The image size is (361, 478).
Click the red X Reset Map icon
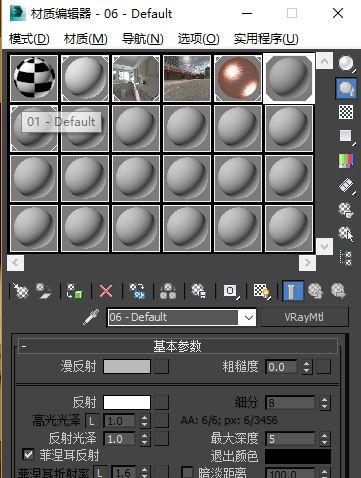(106, 291)
